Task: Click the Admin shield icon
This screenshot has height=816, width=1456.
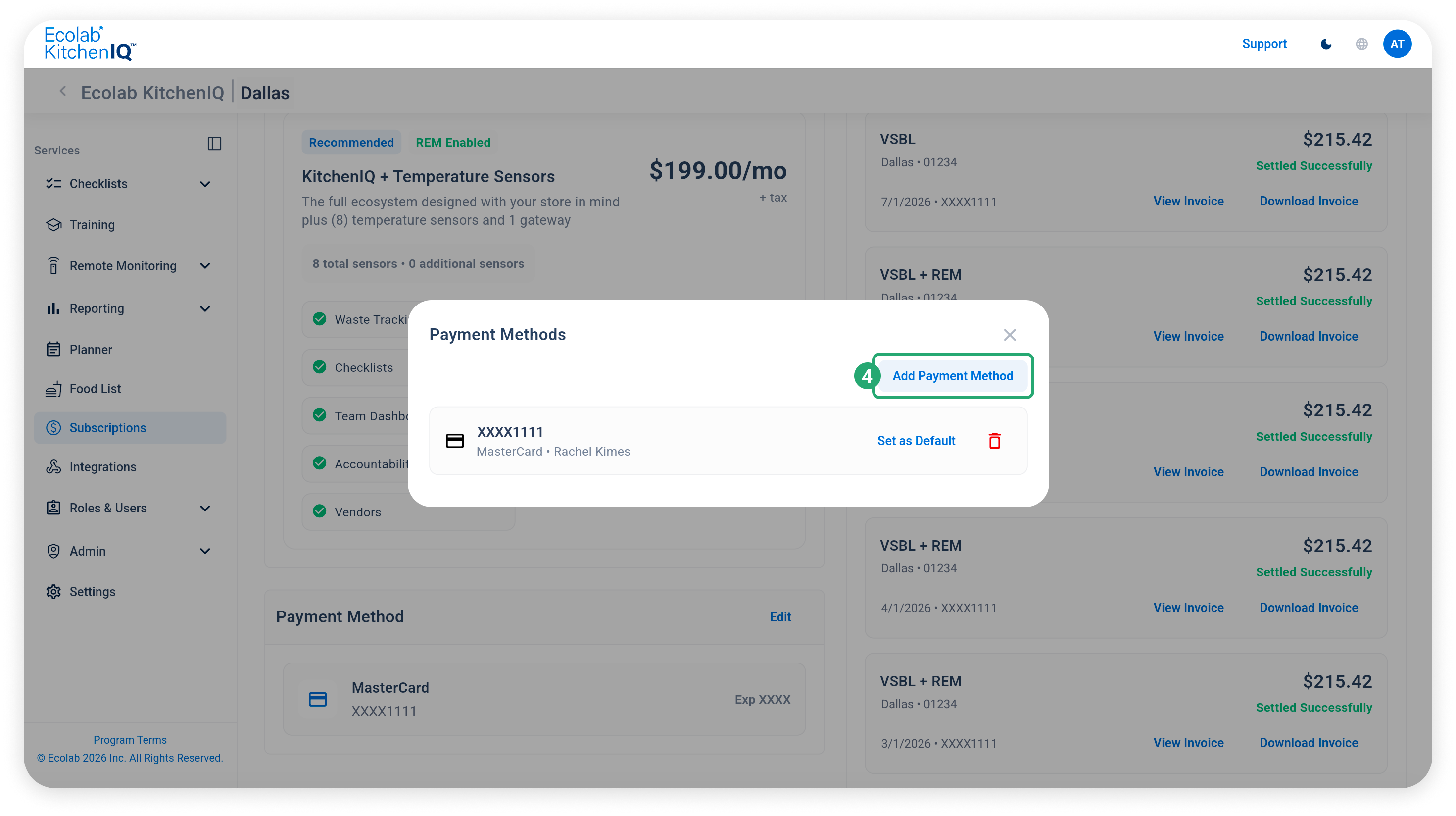Action: pyautogui.click(x=53, y=551)
